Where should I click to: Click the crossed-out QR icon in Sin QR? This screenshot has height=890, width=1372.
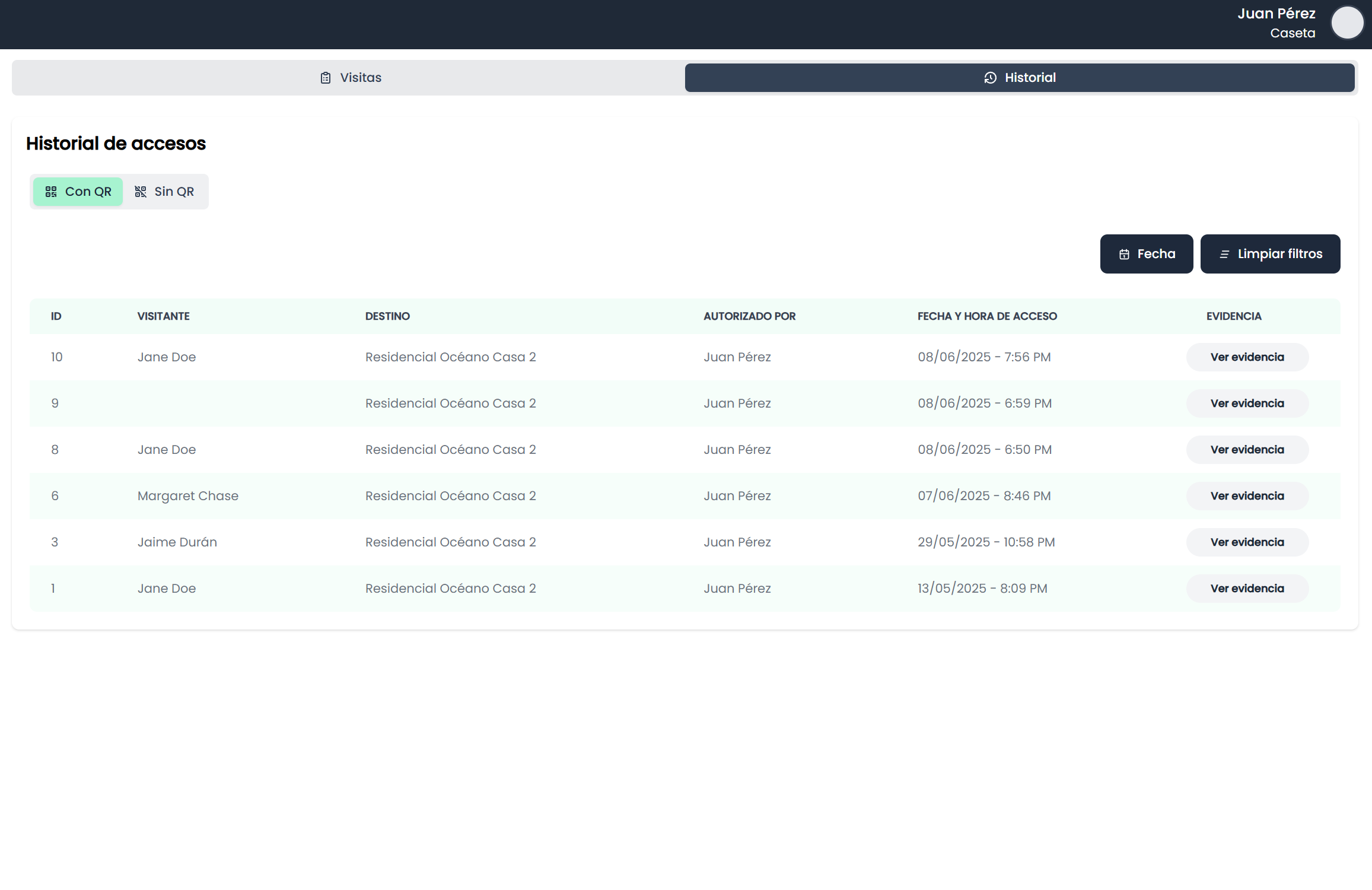pyautogui.click(x=141, y=192)
